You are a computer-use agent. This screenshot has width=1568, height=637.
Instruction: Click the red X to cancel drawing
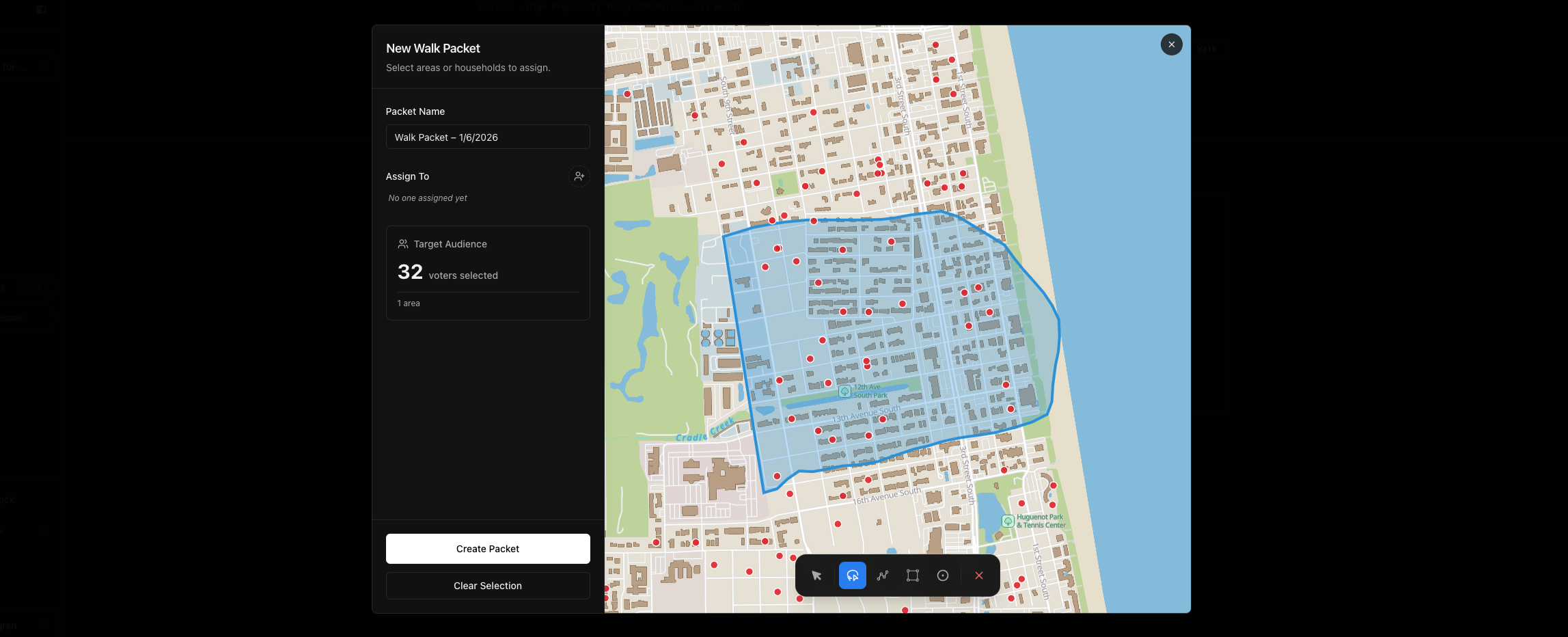[x=978, y=575]
